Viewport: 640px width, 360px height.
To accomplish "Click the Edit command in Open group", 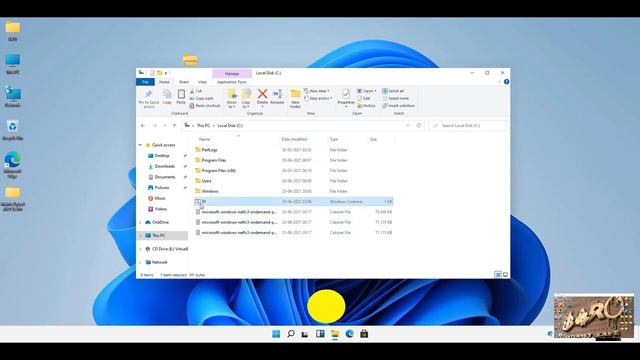I will (364, 98).
